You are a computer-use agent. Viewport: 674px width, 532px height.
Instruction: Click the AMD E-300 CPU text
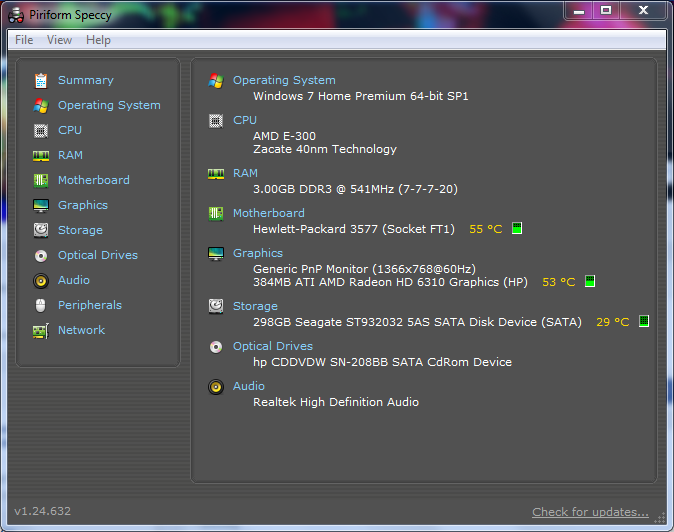click(x=285, y=136)
